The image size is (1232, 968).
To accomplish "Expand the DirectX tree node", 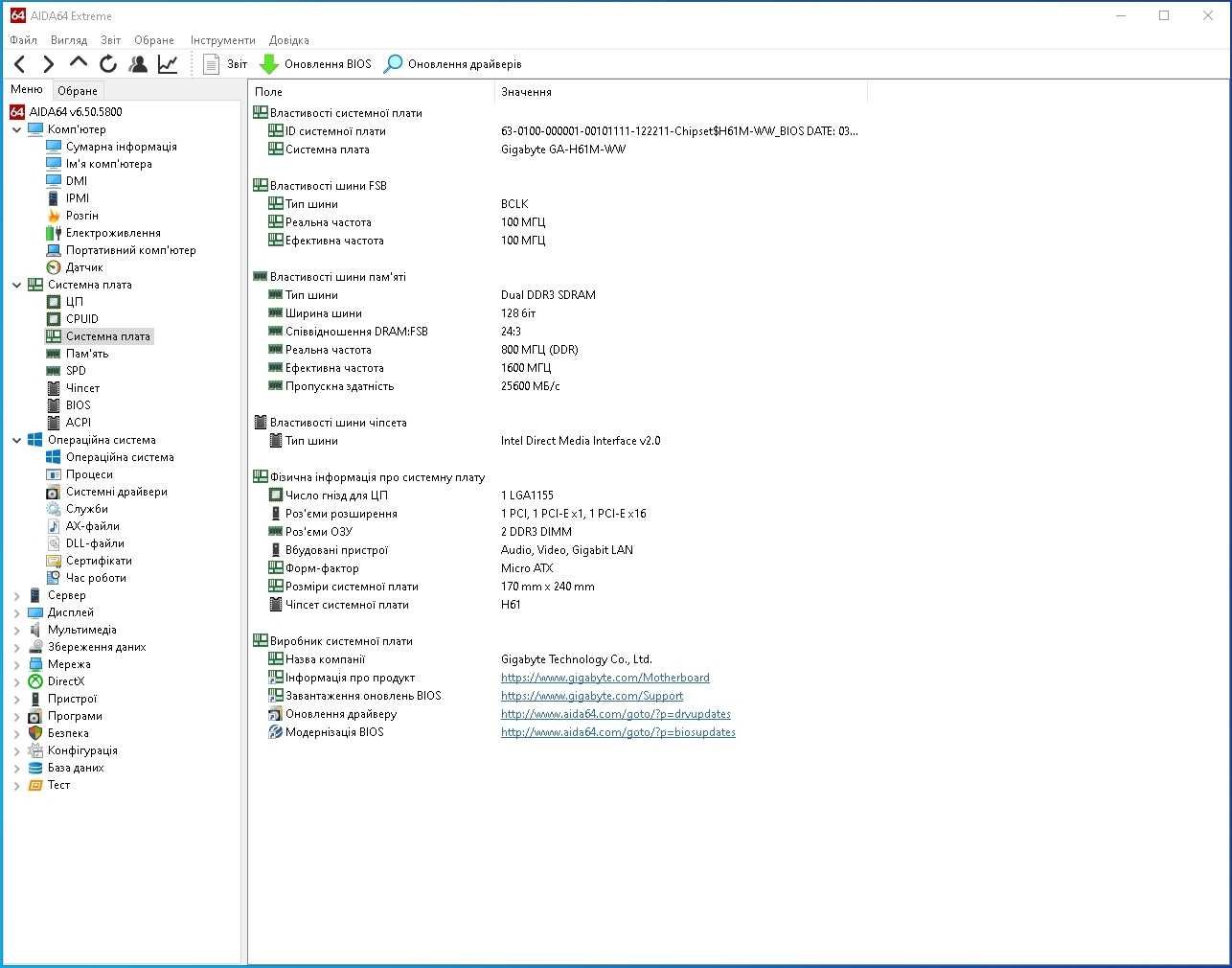I will [x=16, y=681].
